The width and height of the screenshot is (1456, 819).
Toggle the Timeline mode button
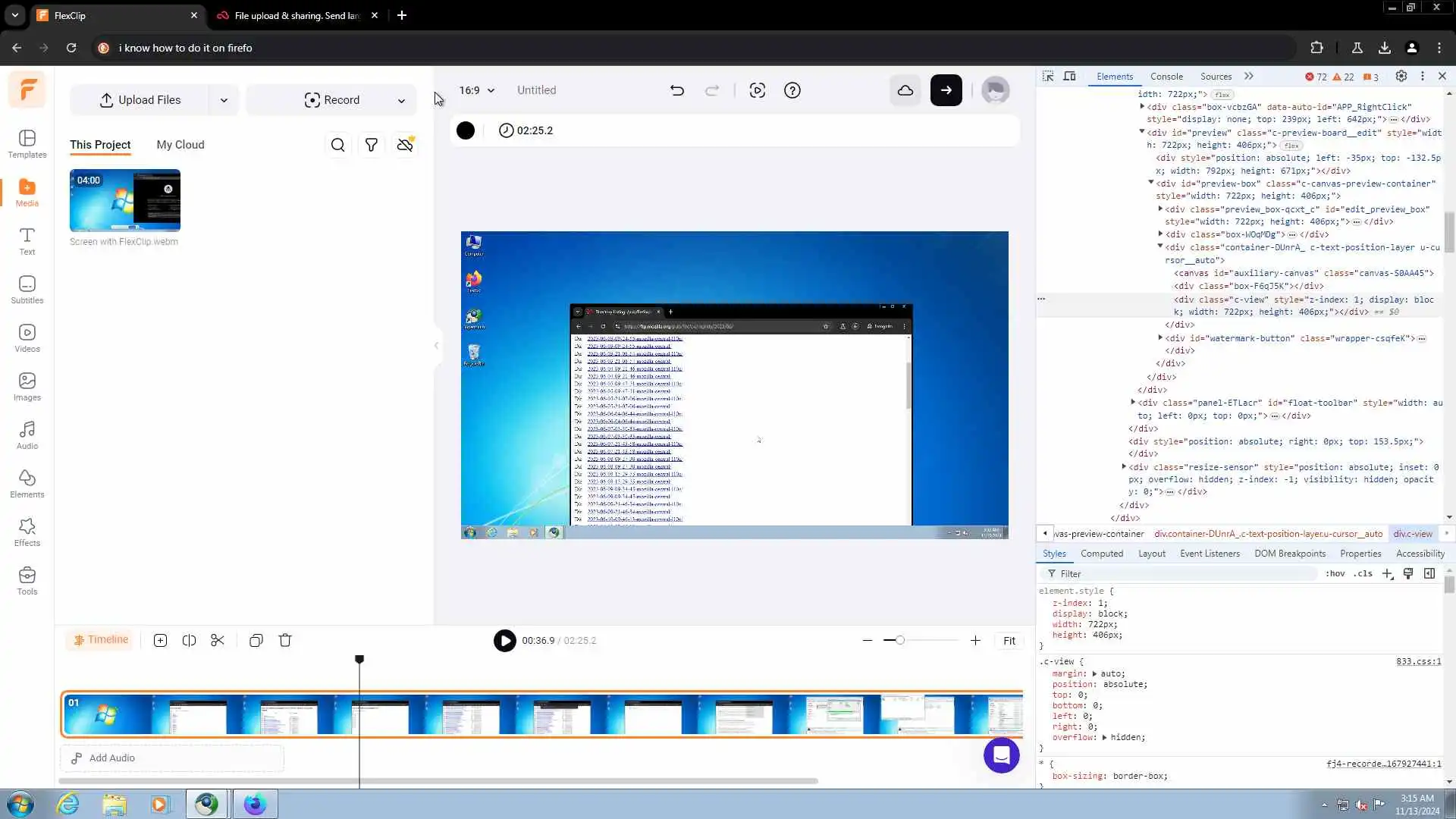point(101,639)
